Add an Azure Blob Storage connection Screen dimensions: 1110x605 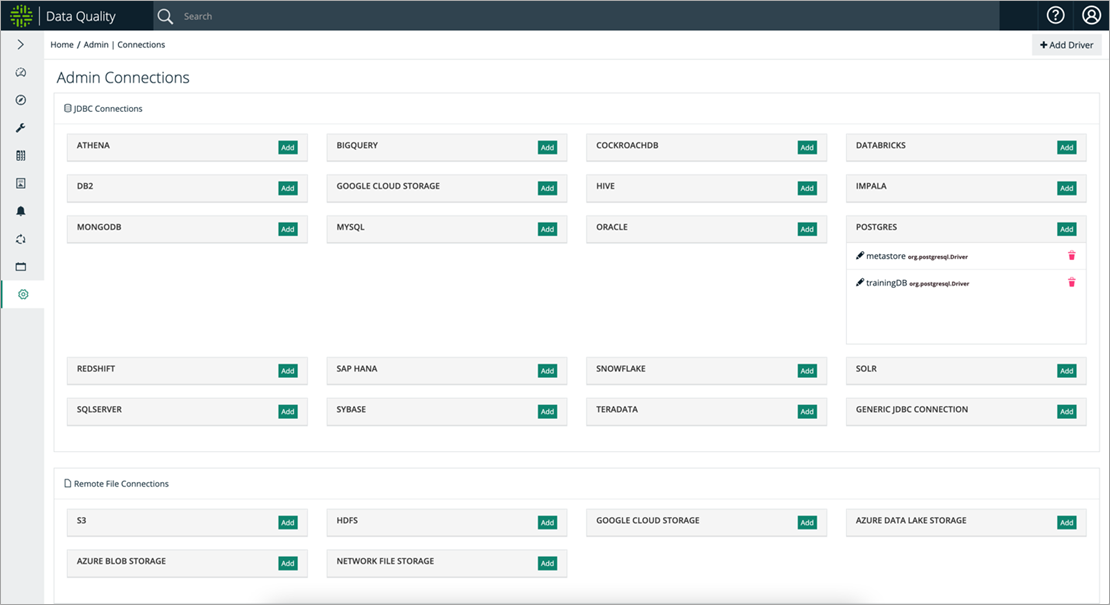click(288, 564)
